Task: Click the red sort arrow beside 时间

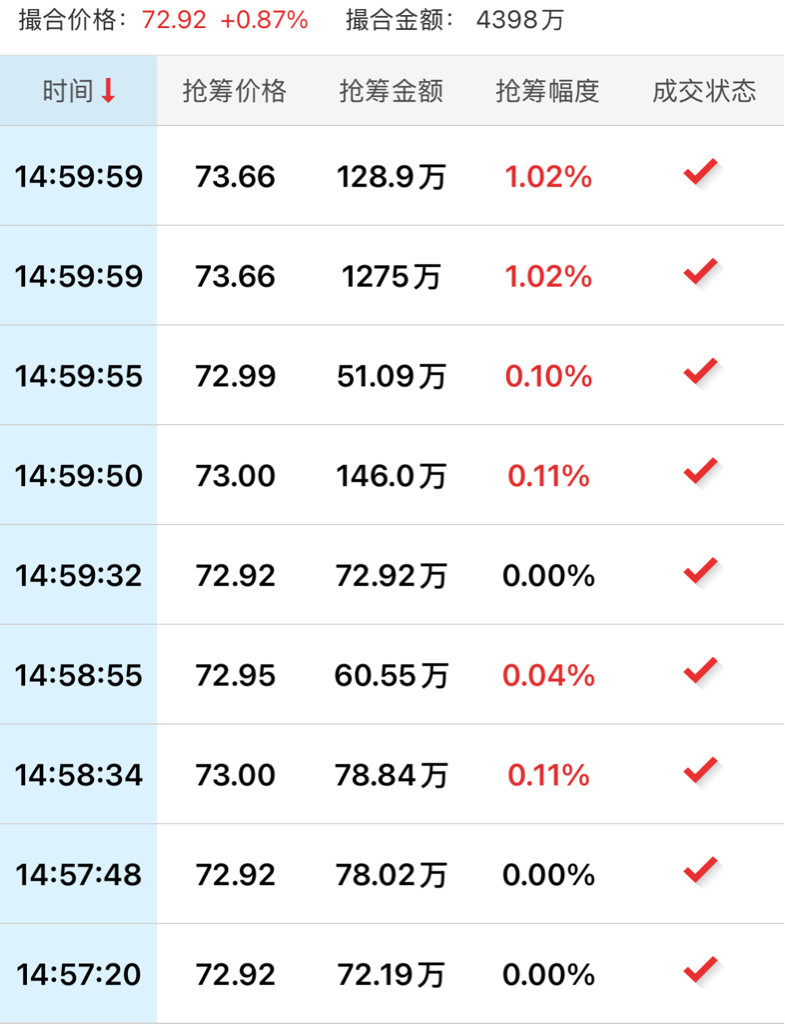Action: 108,90
